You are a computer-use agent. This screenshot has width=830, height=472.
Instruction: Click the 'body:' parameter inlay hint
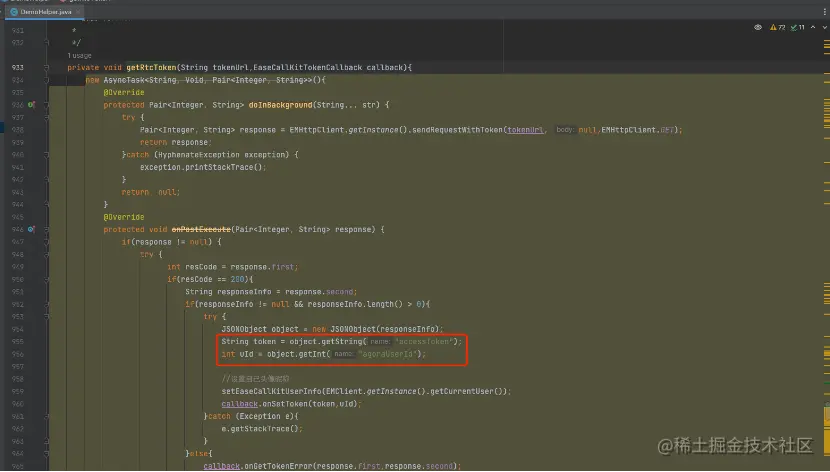(564, 130)
